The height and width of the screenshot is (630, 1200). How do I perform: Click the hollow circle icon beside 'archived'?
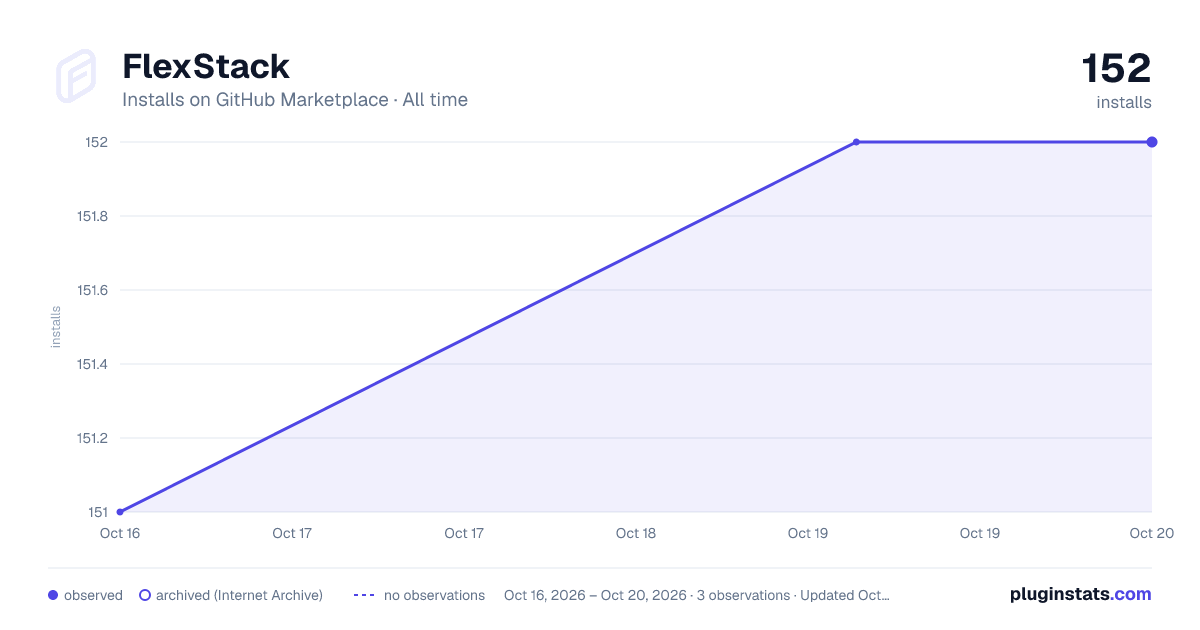145,595
